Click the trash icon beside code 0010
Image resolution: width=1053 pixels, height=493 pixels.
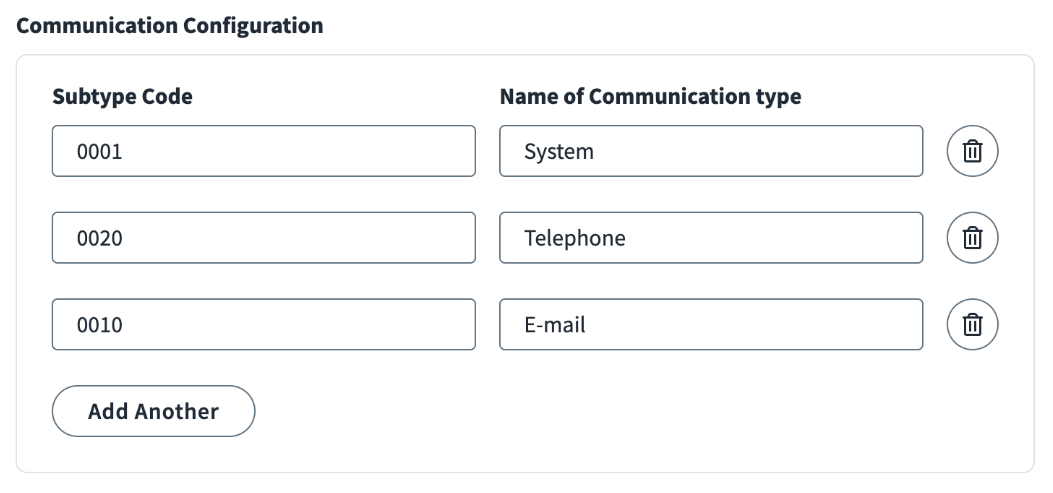tap(972, 324)
